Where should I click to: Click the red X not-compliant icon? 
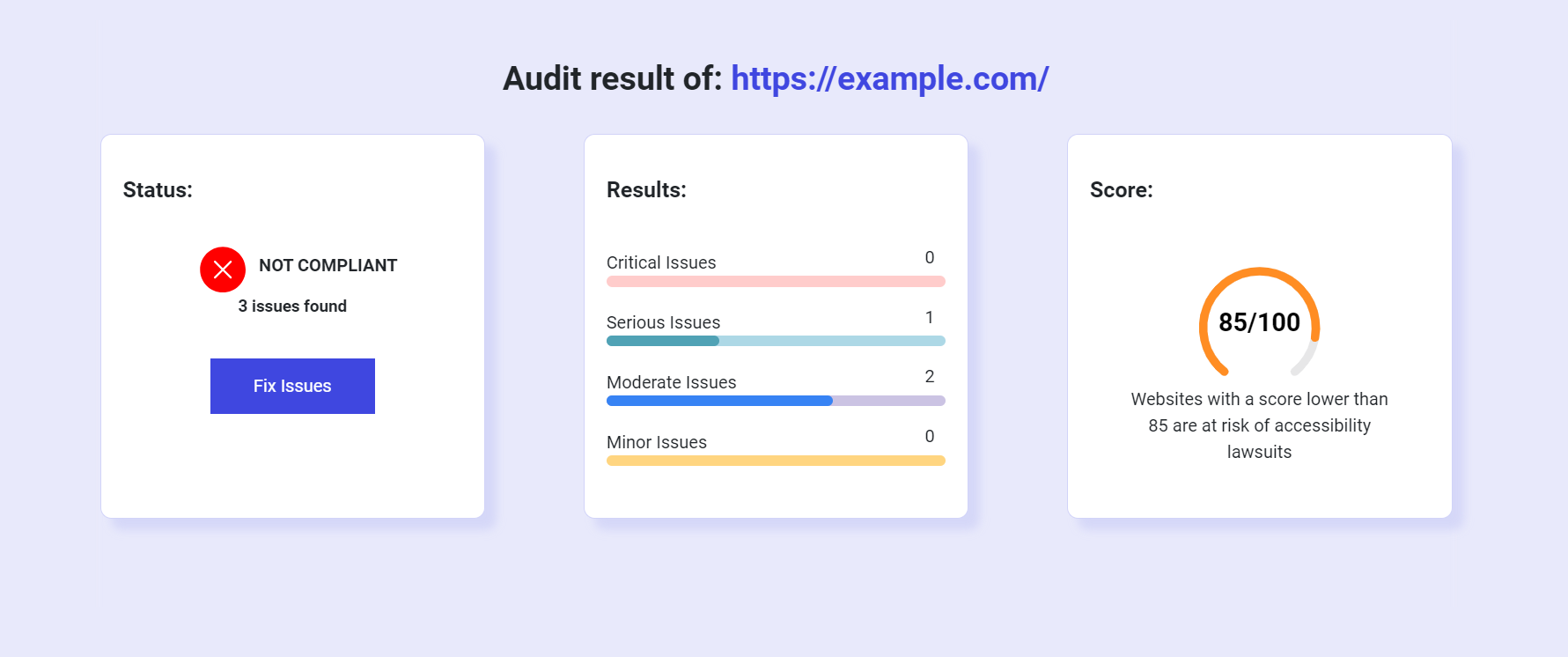pos(223,269)
